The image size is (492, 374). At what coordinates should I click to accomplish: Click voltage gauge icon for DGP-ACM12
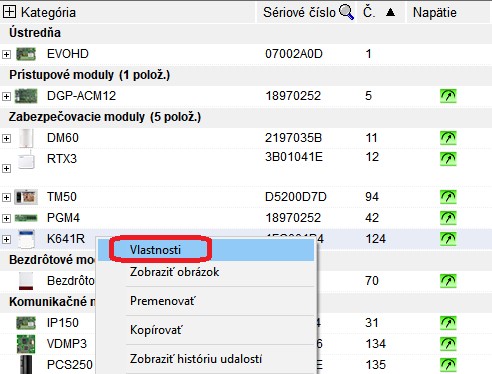pyautogui.click(x=448, y=96)
